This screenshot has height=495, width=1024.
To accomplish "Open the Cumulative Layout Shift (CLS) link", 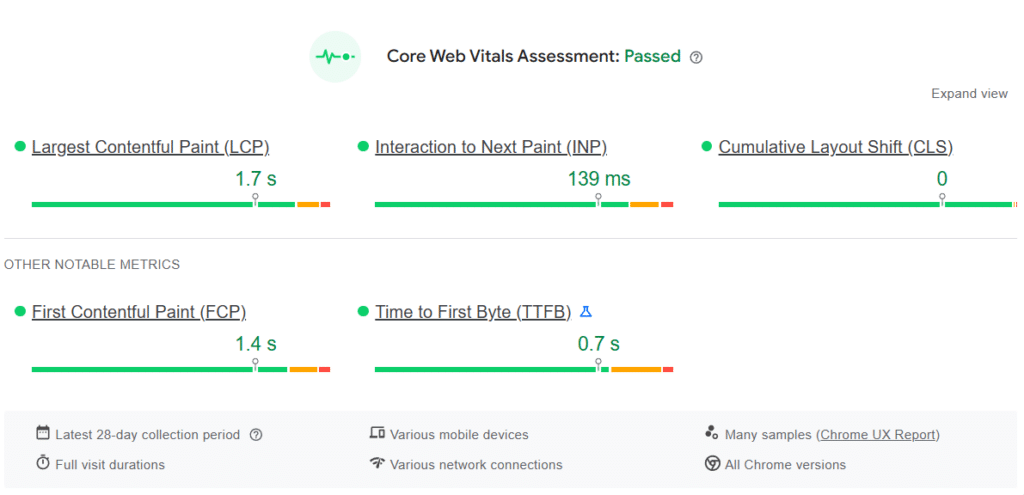I will point(835,147).
